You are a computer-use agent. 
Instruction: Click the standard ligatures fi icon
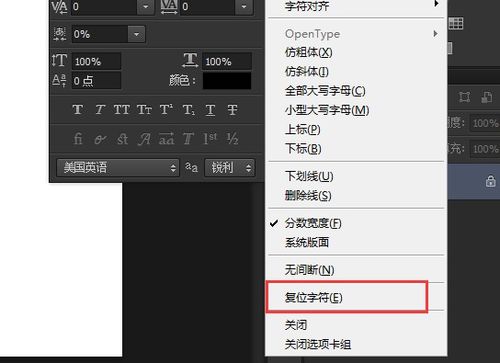click(78, 139)
